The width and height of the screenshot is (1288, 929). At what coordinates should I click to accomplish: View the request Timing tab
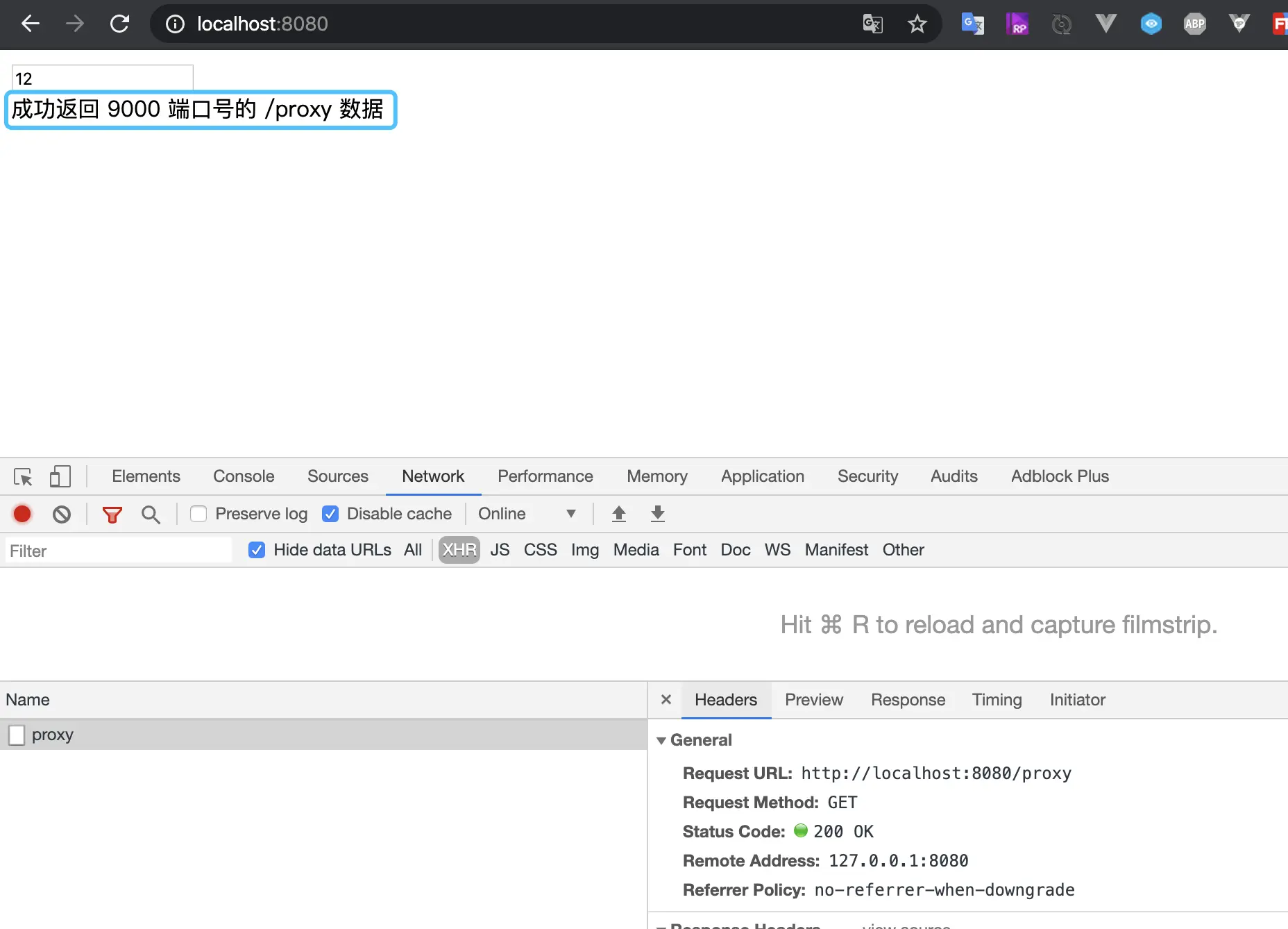997,700
